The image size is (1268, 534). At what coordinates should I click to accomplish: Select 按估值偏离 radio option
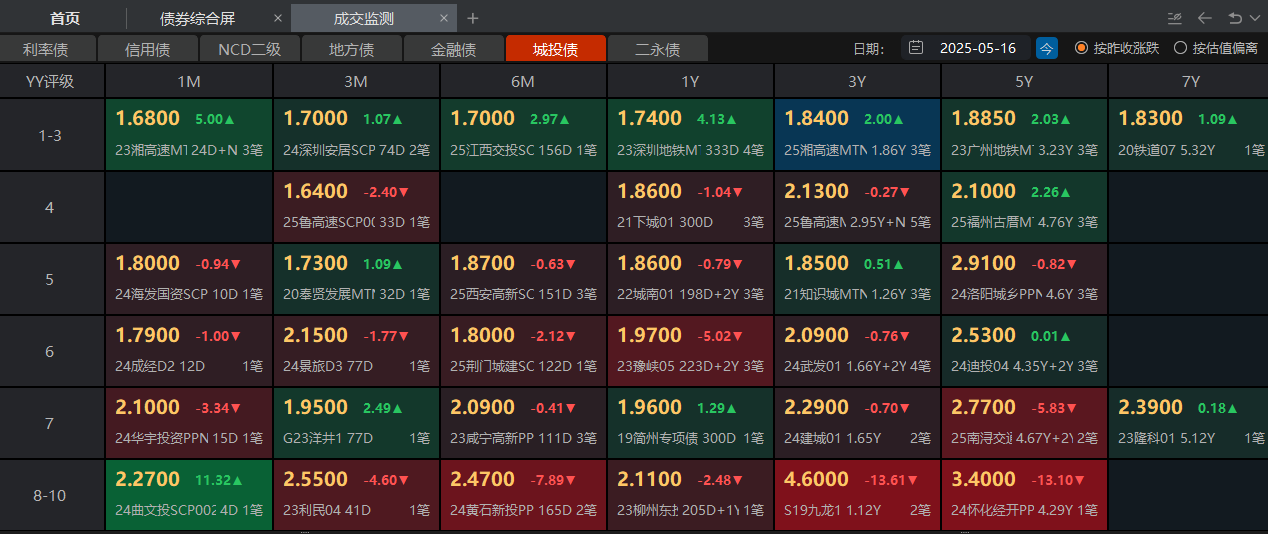1215,48
